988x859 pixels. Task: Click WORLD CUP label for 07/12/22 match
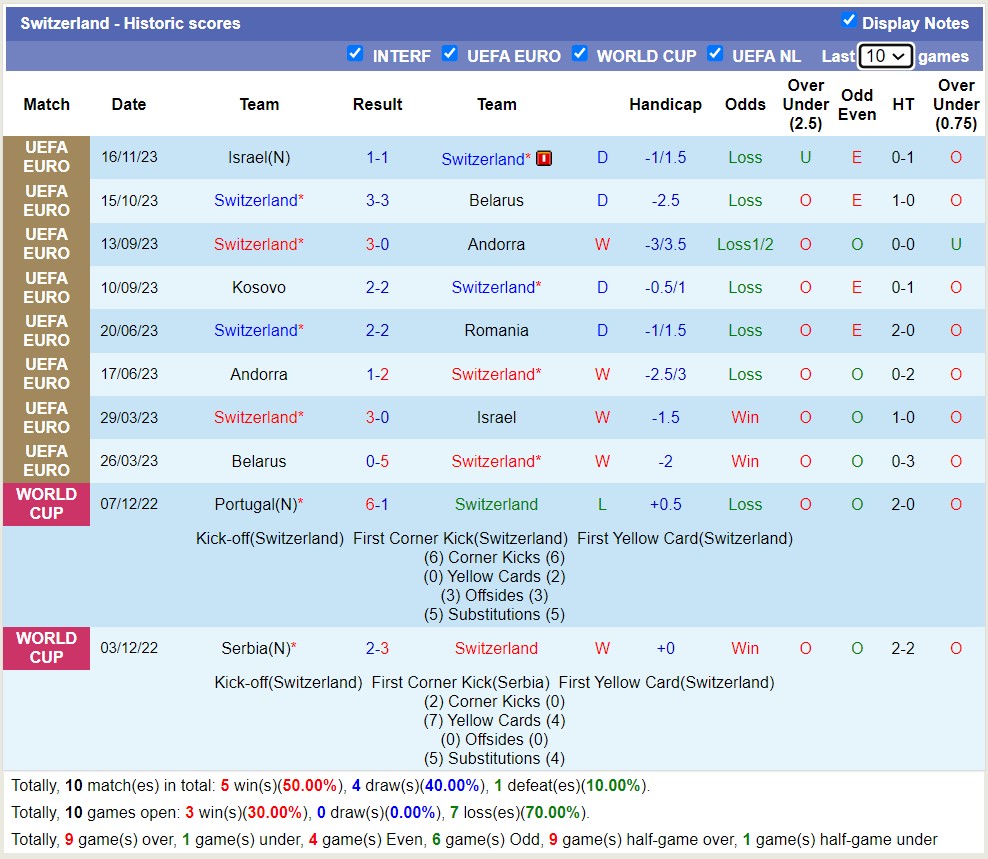coord(46,504)
